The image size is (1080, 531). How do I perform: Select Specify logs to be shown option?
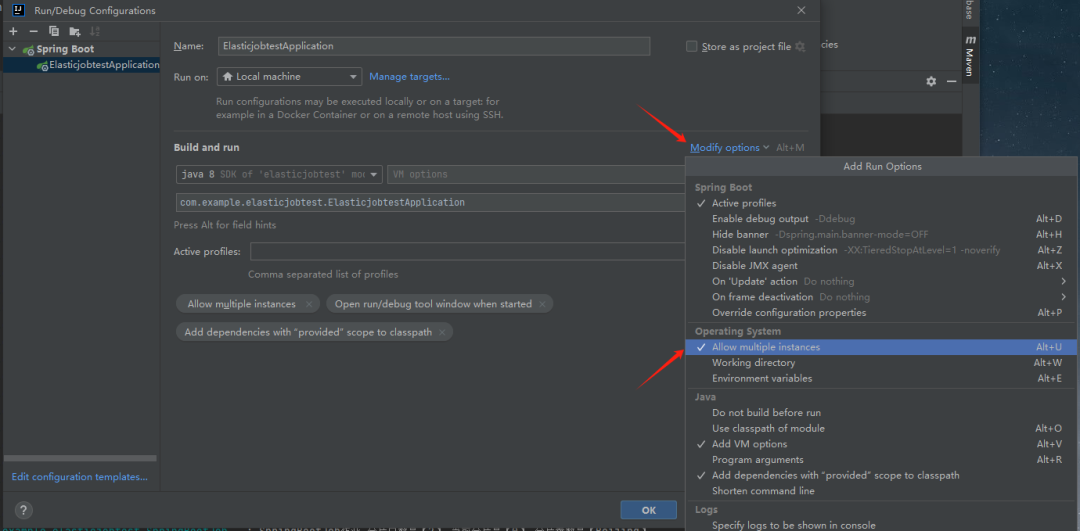(881, 525)
